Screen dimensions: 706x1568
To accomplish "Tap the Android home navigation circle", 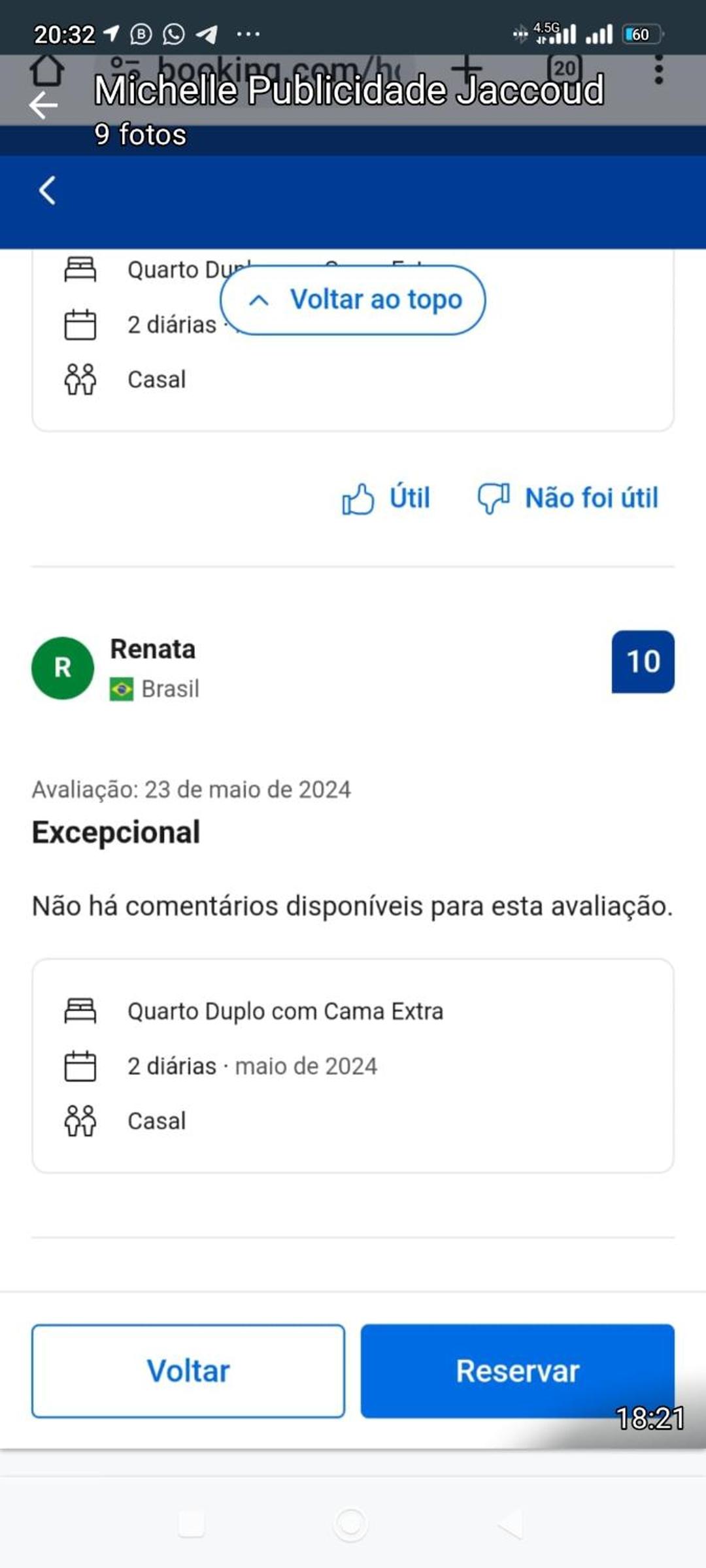I will tap(350, 1524).
